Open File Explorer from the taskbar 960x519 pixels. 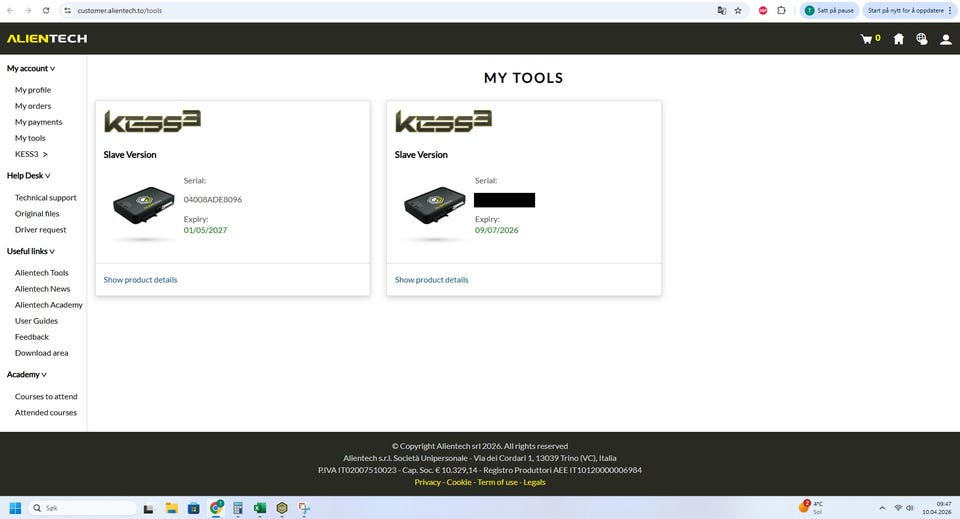pyautogui.click(x=171, y=508)
